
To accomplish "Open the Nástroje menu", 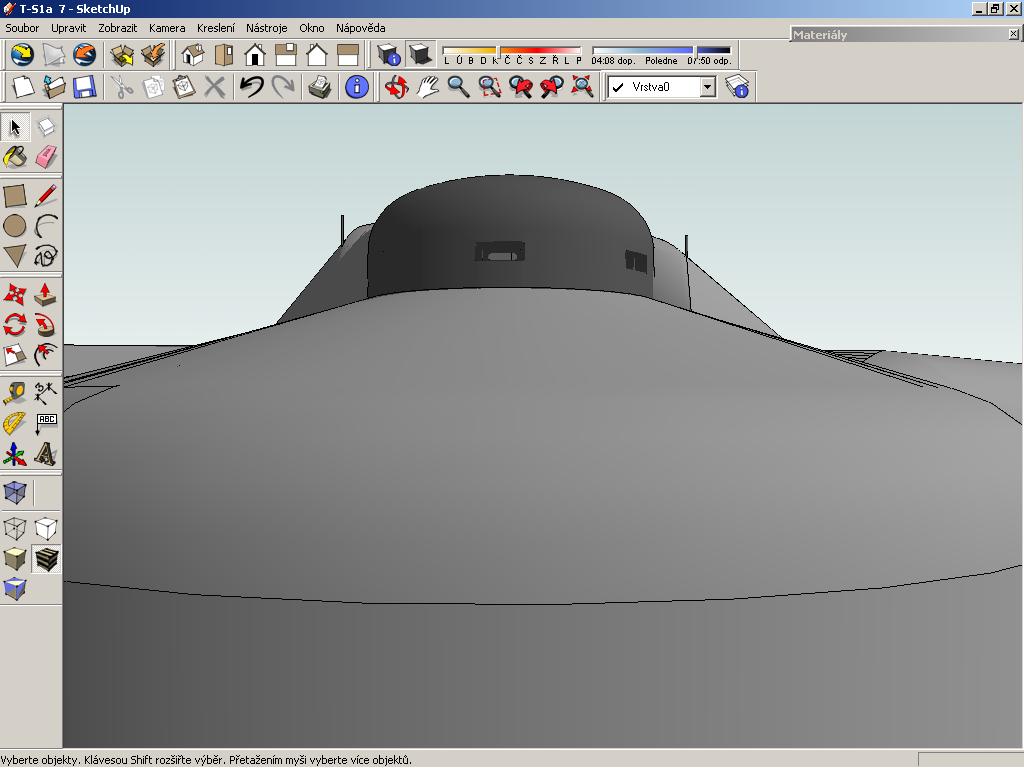I will [x=266, y=28].
